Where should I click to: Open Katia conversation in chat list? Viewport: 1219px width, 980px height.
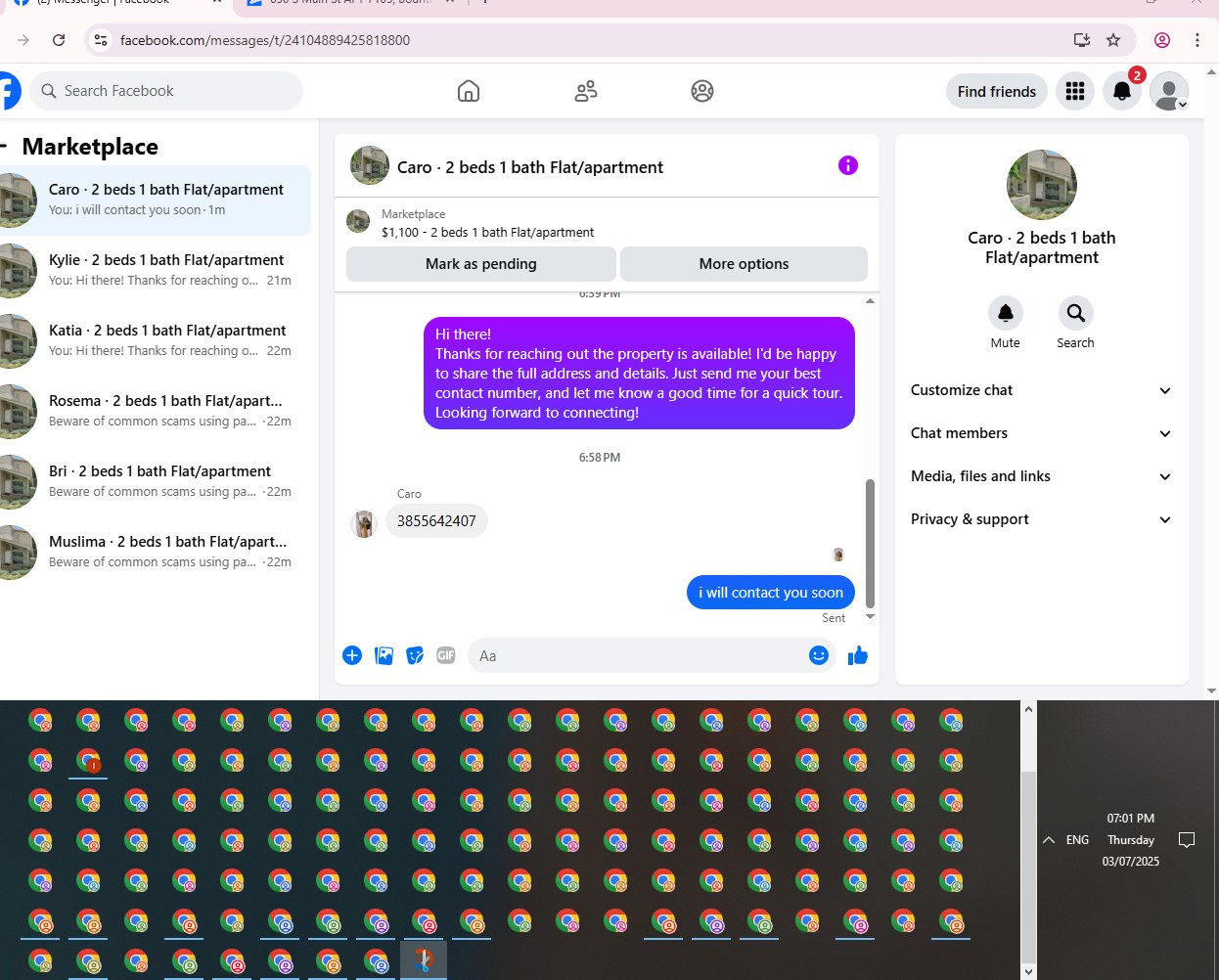pyautogui.click(x=156, y=341)
